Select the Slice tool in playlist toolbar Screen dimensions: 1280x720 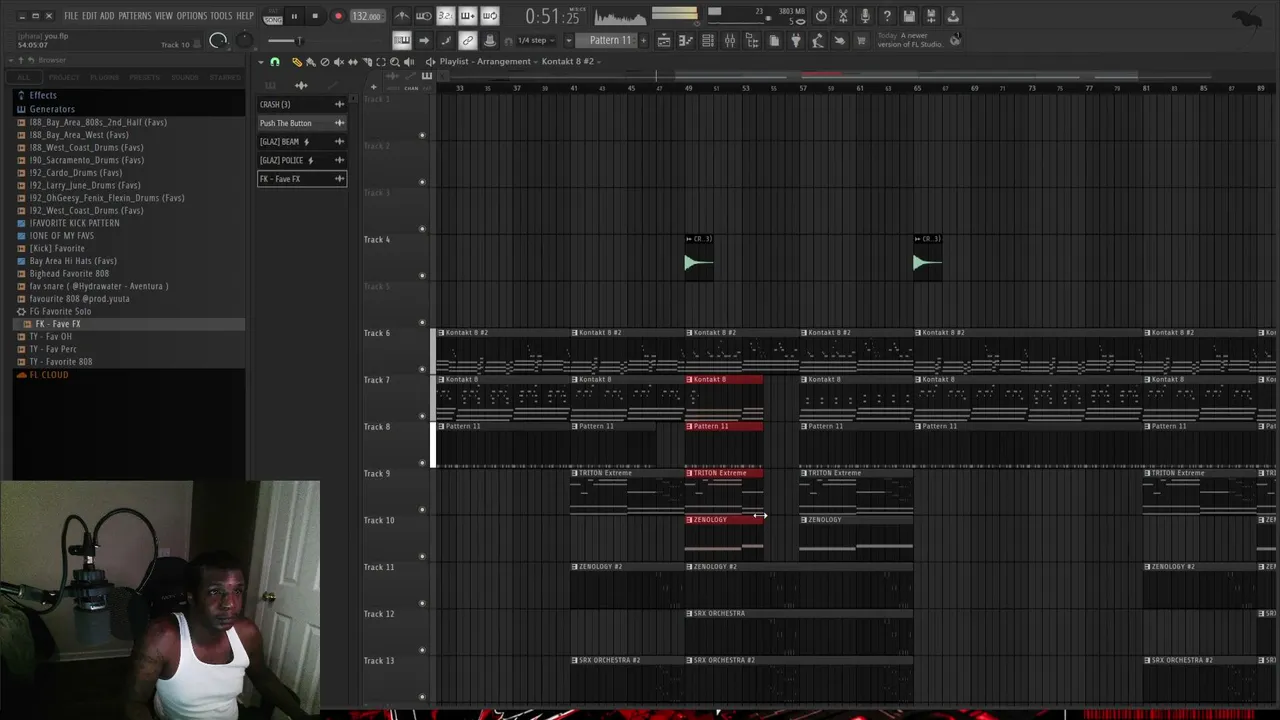(x=367, y=62)
